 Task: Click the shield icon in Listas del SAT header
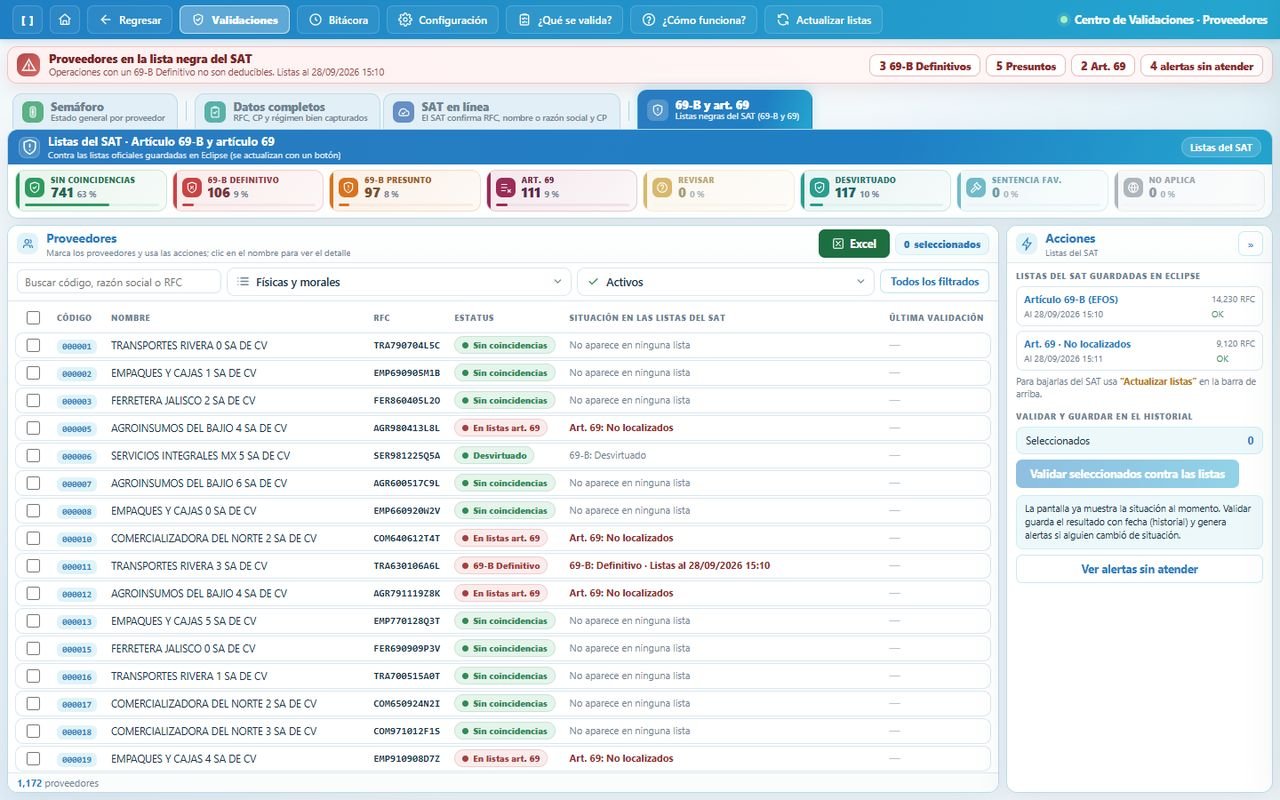[x=29, y=147]
